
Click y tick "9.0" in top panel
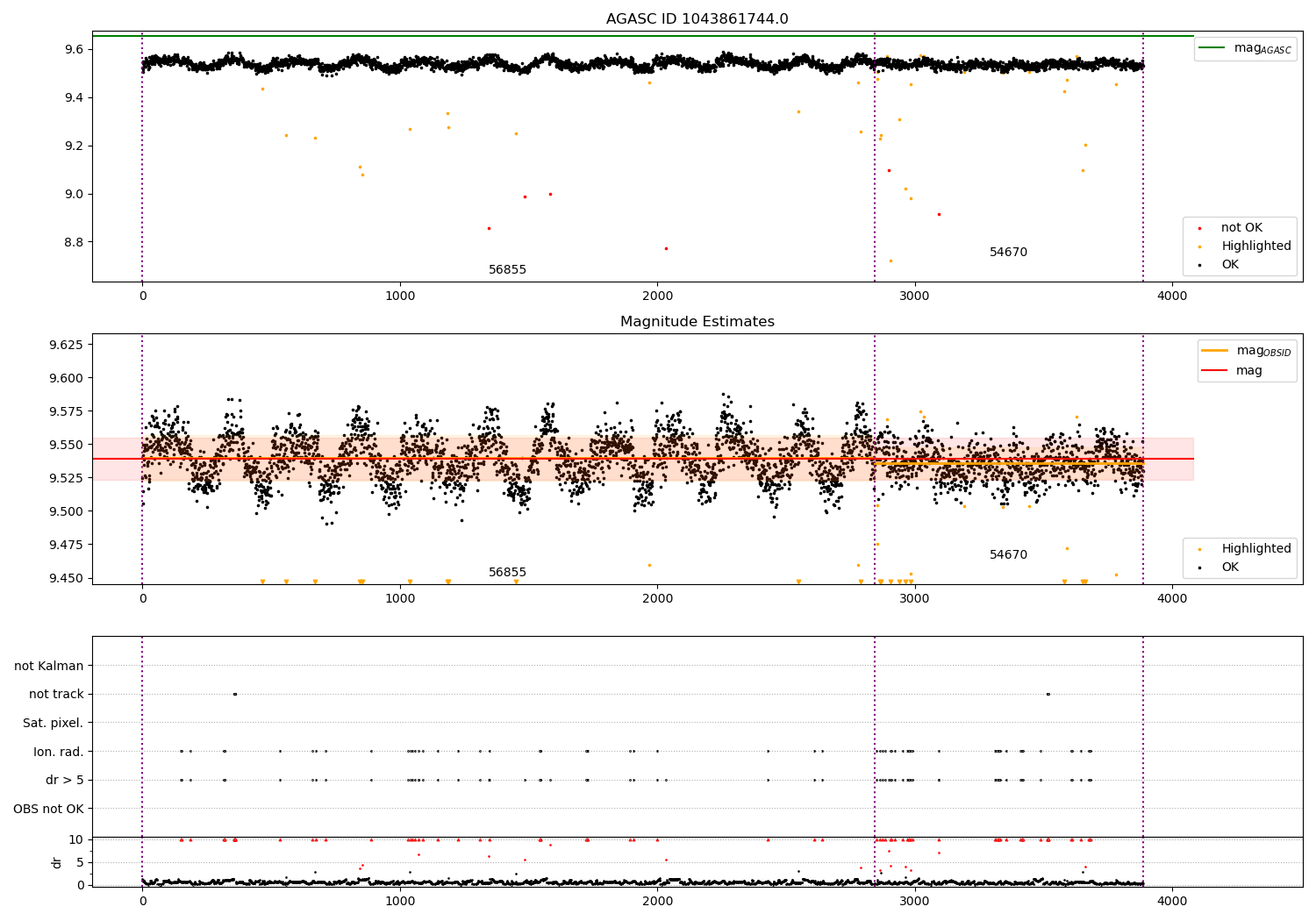point(73,194)
